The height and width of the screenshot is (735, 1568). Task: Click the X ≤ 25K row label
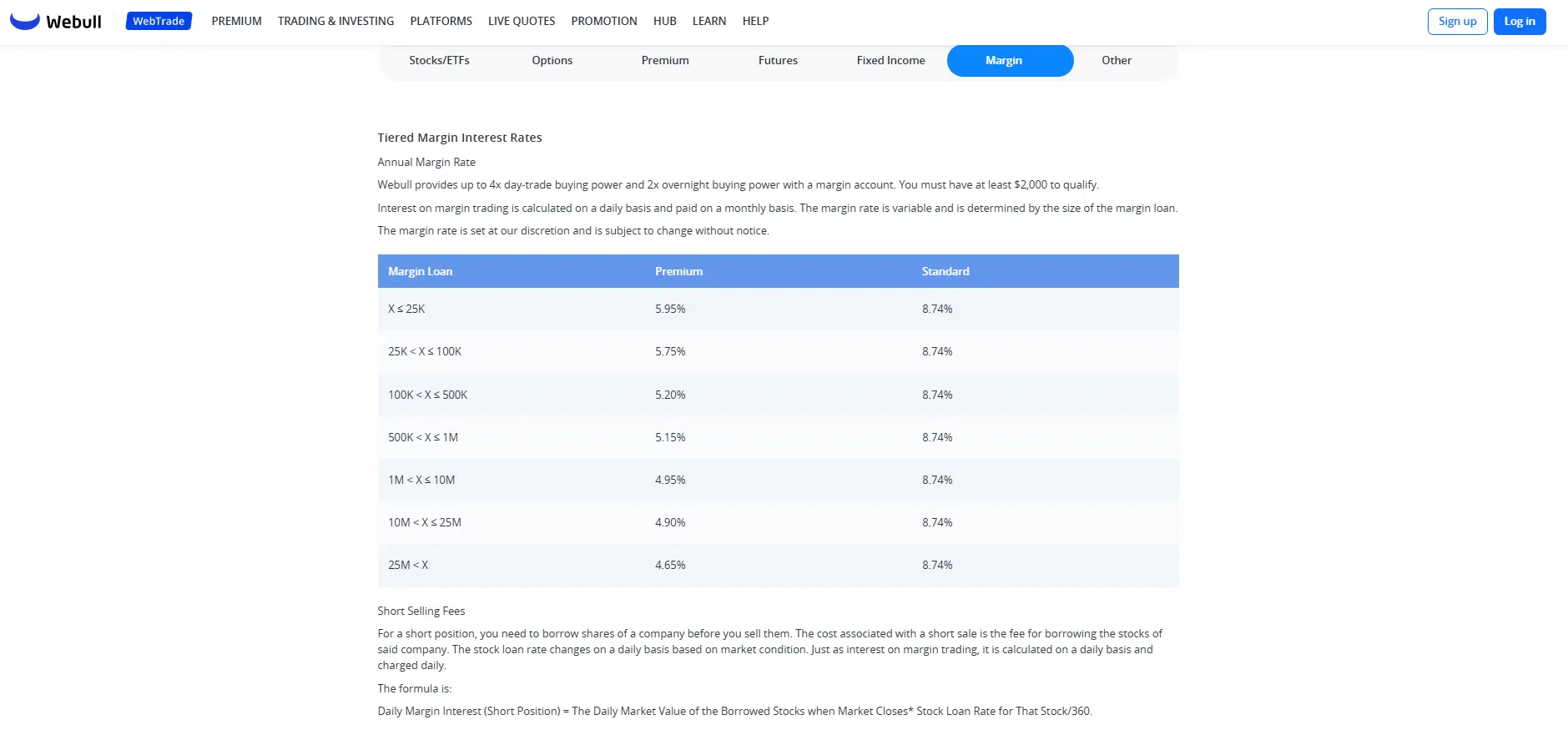coord(406,309)
